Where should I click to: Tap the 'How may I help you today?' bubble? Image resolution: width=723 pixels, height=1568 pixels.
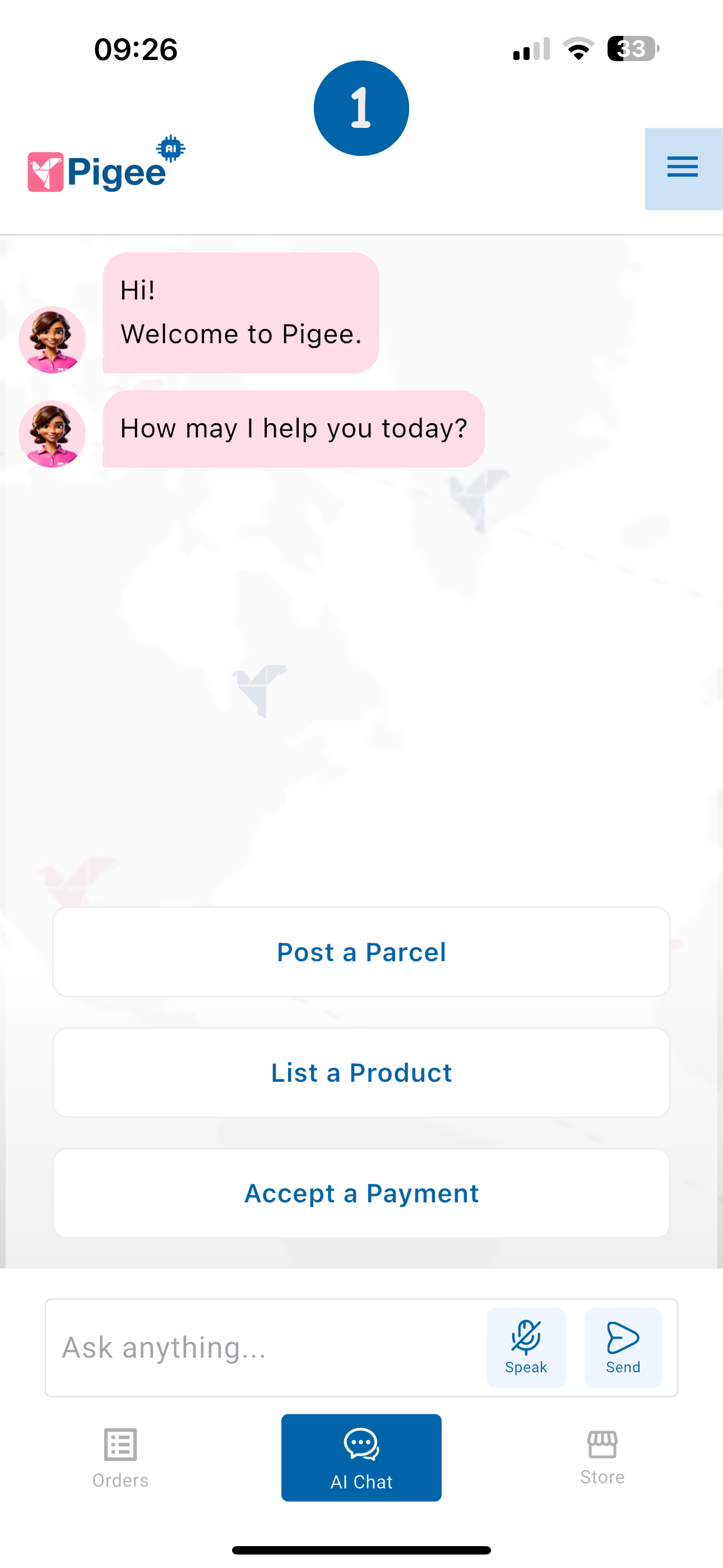point(293,428)
